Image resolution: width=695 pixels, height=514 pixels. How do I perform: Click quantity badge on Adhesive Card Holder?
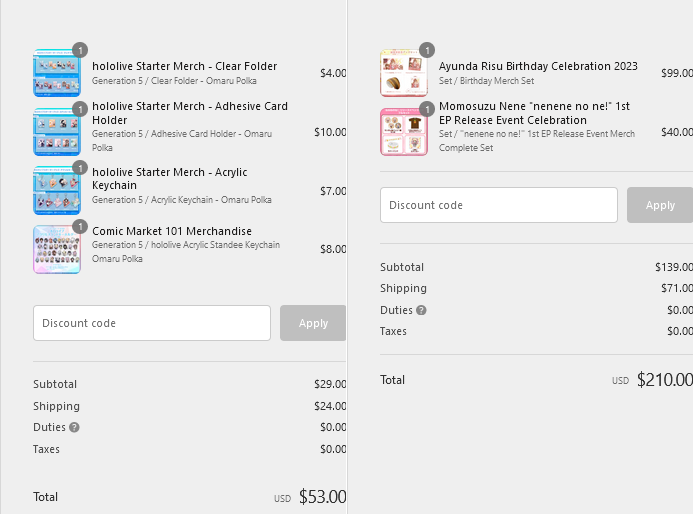(80, 109)
